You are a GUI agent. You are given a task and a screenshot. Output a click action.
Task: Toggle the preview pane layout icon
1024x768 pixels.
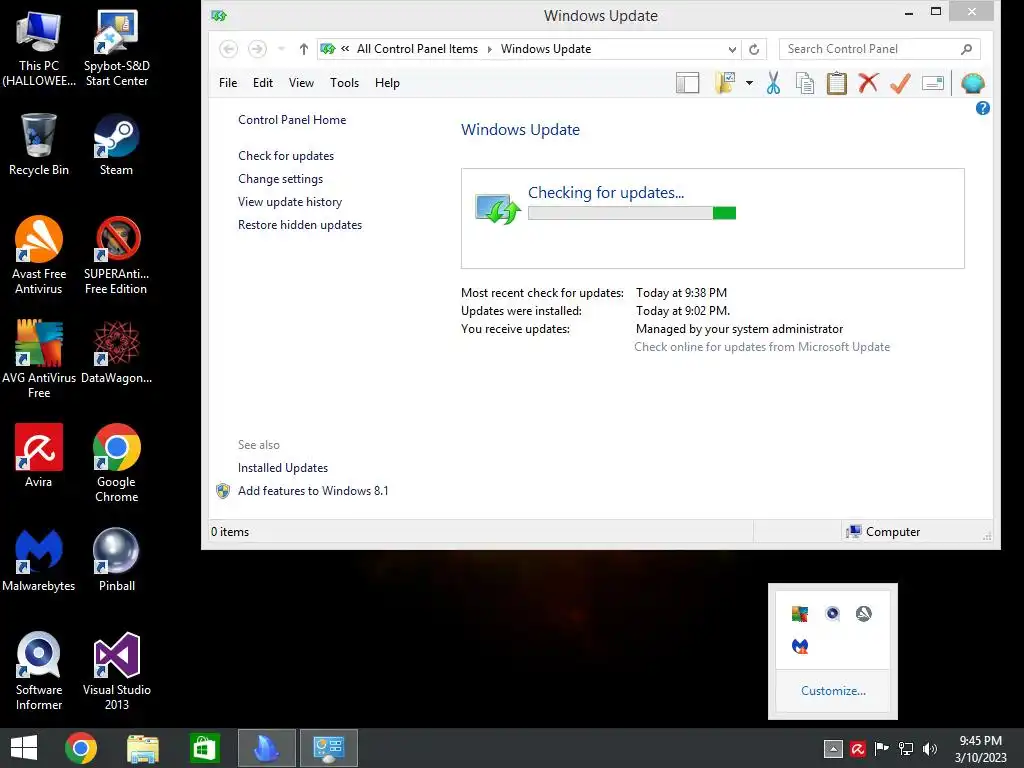click(687, 83)
